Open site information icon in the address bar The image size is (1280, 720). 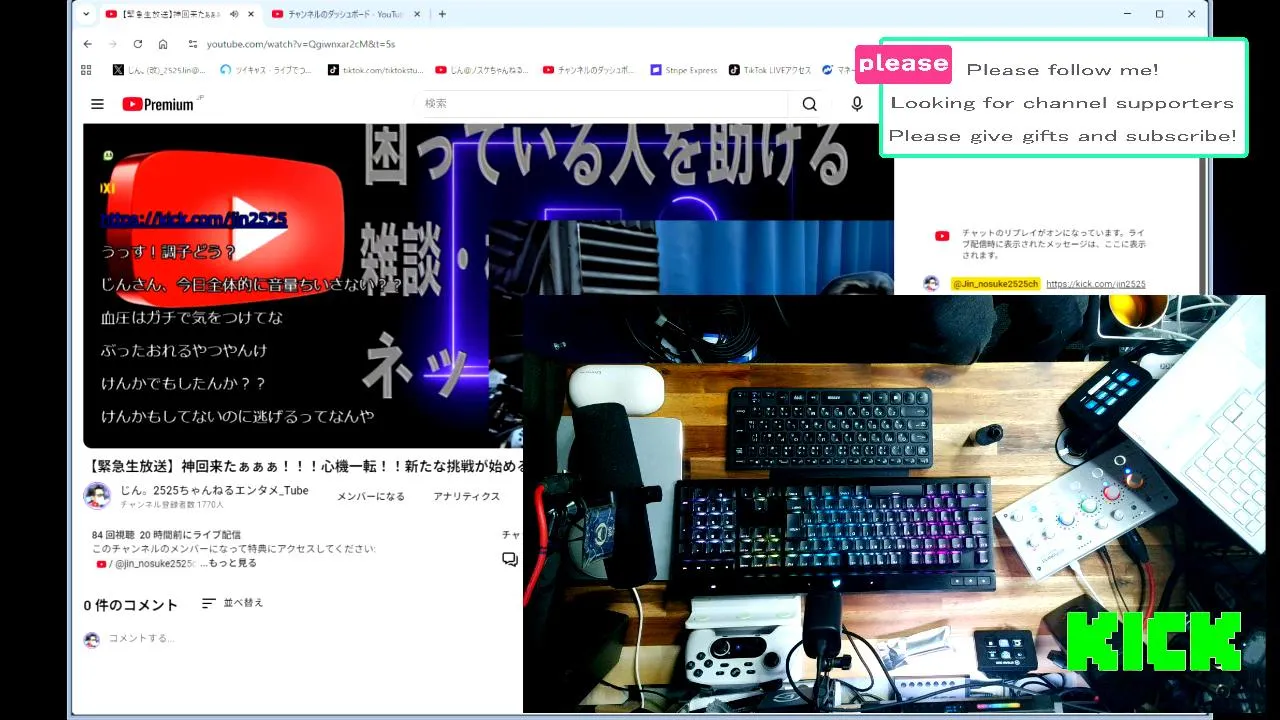(193, 44)
